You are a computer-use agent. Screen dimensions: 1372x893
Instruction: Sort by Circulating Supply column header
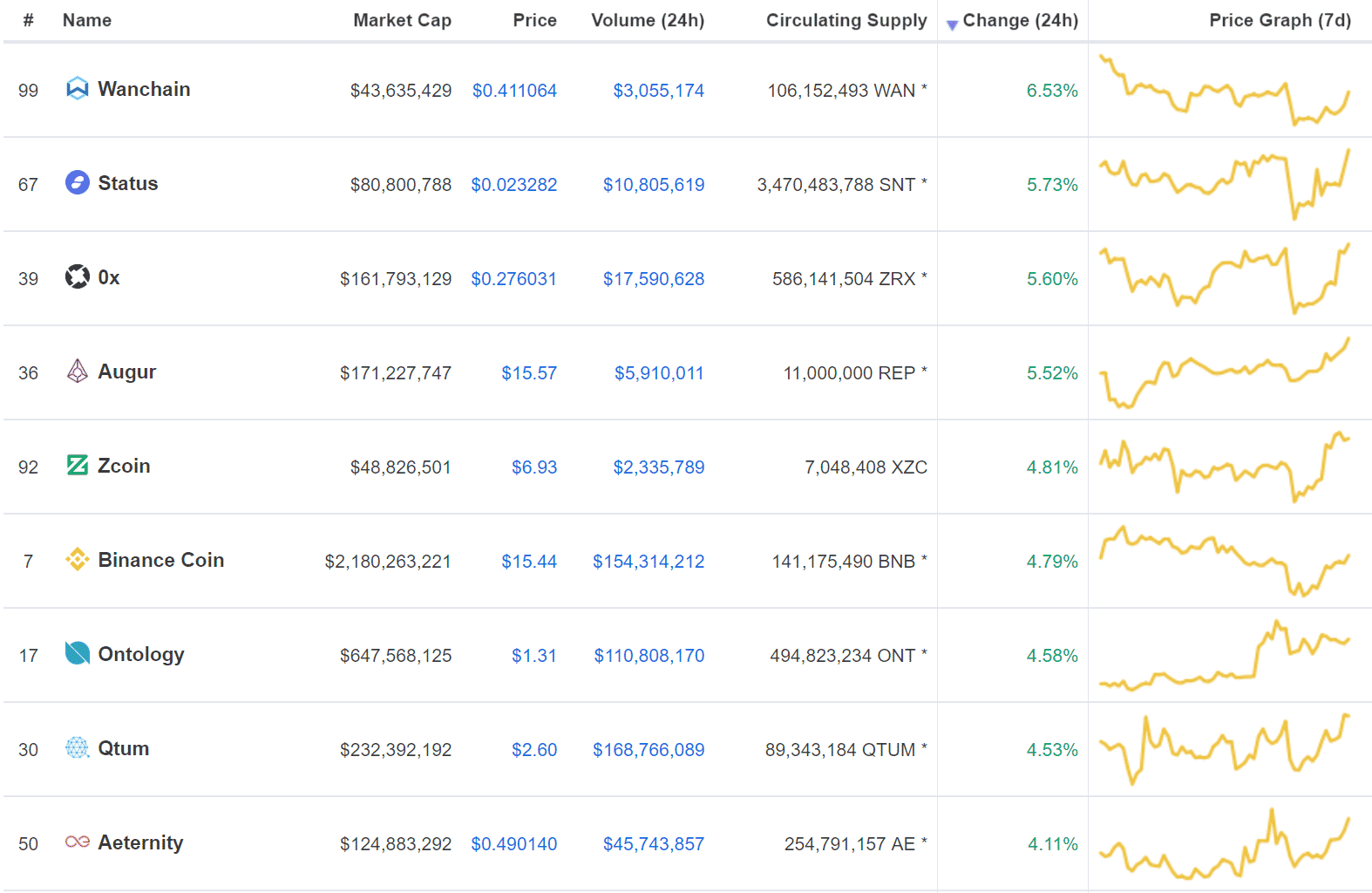pyautogui.click(x=846, y=20)
